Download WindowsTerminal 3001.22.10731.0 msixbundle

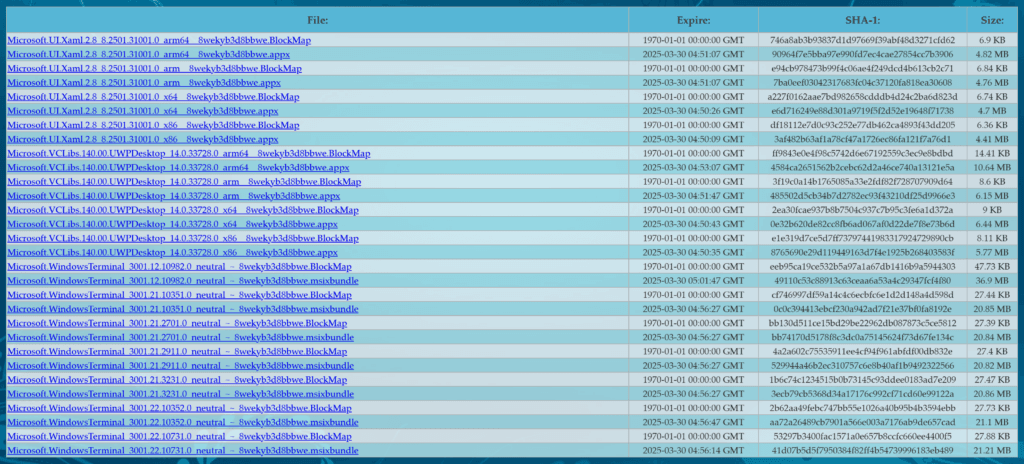point(181,451)
